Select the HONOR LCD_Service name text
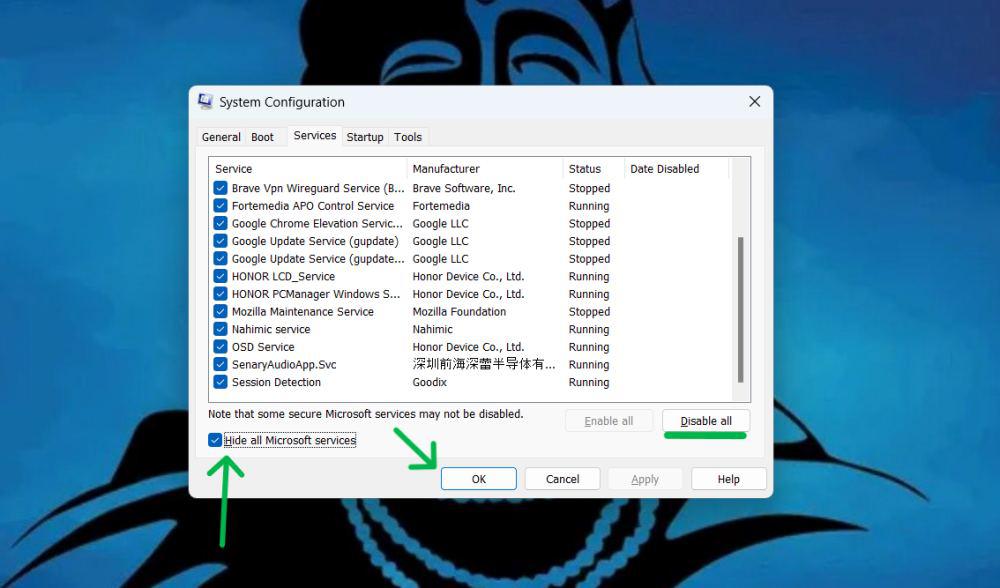Viewport: 1000px width, 588px height. pyautogui.click(x=283, y=276)
